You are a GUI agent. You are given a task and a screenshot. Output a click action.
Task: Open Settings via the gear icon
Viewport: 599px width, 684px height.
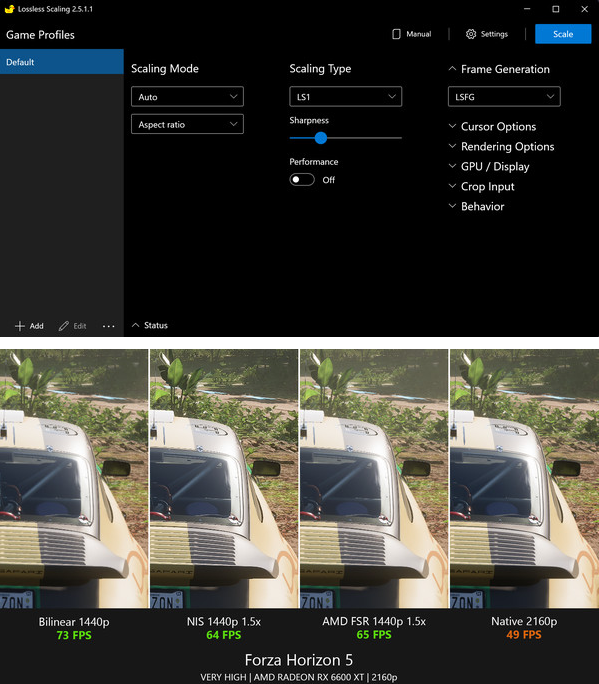(x=471, y=34)
